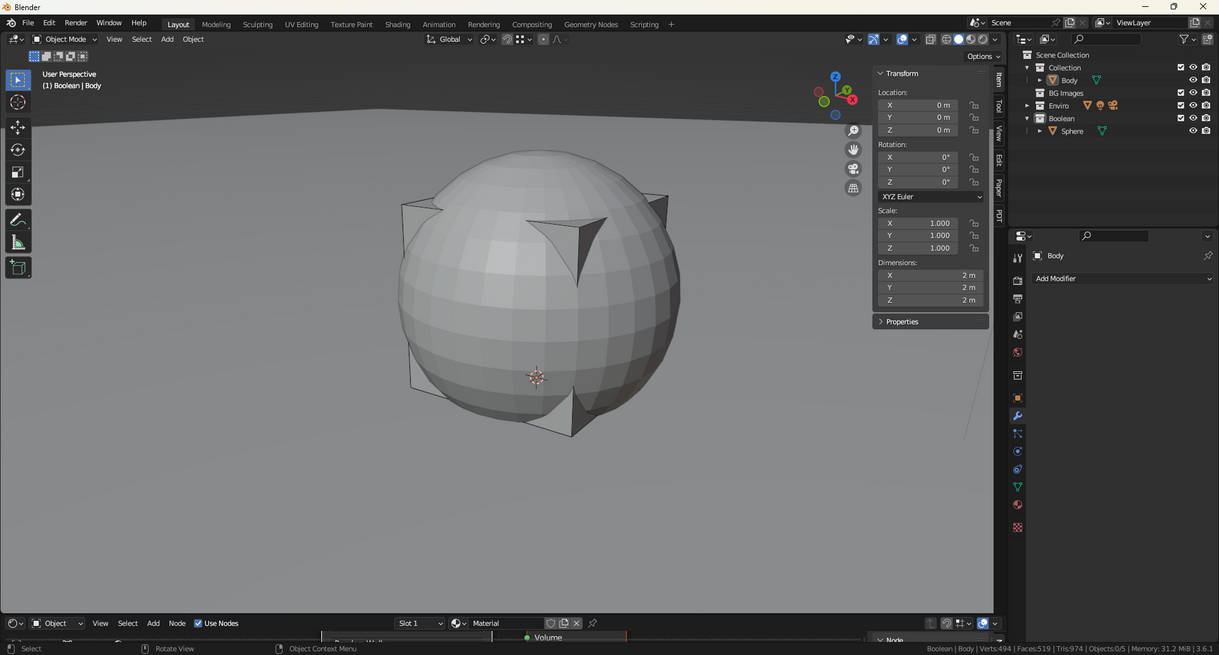Open Modifier properties wrench tab
The height and width of the screenshot is (655, 1219).
tap(1017, 416)
